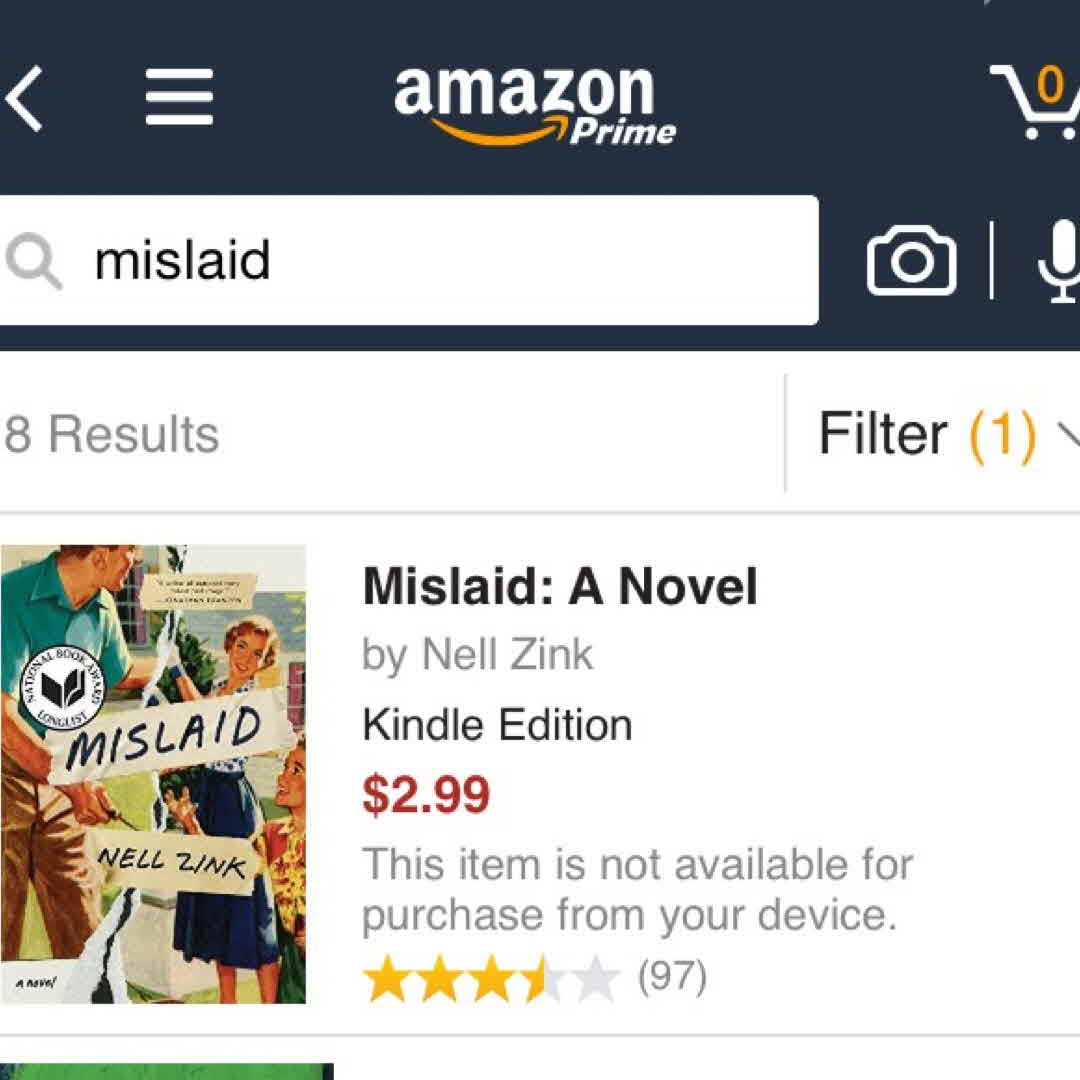Tap the "8 Results" count label
The height and width of the screenshot is (1080, 1080).
pyautogui.click(x=111, y=435)
